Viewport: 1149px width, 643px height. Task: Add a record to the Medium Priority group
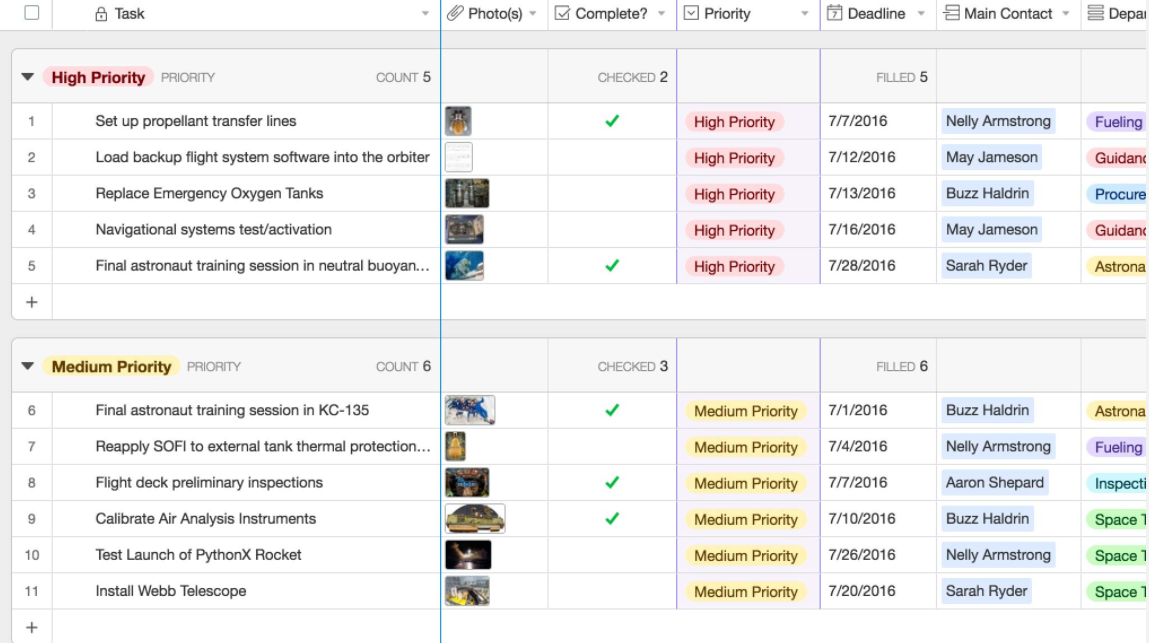(32, 627)
